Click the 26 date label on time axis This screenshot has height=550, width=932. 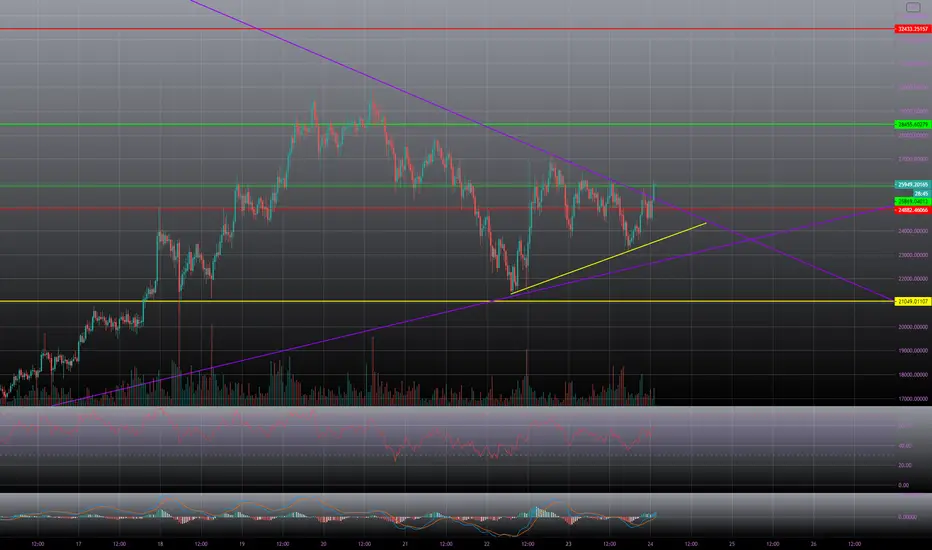pyautogui.click(x=814, y=543)
